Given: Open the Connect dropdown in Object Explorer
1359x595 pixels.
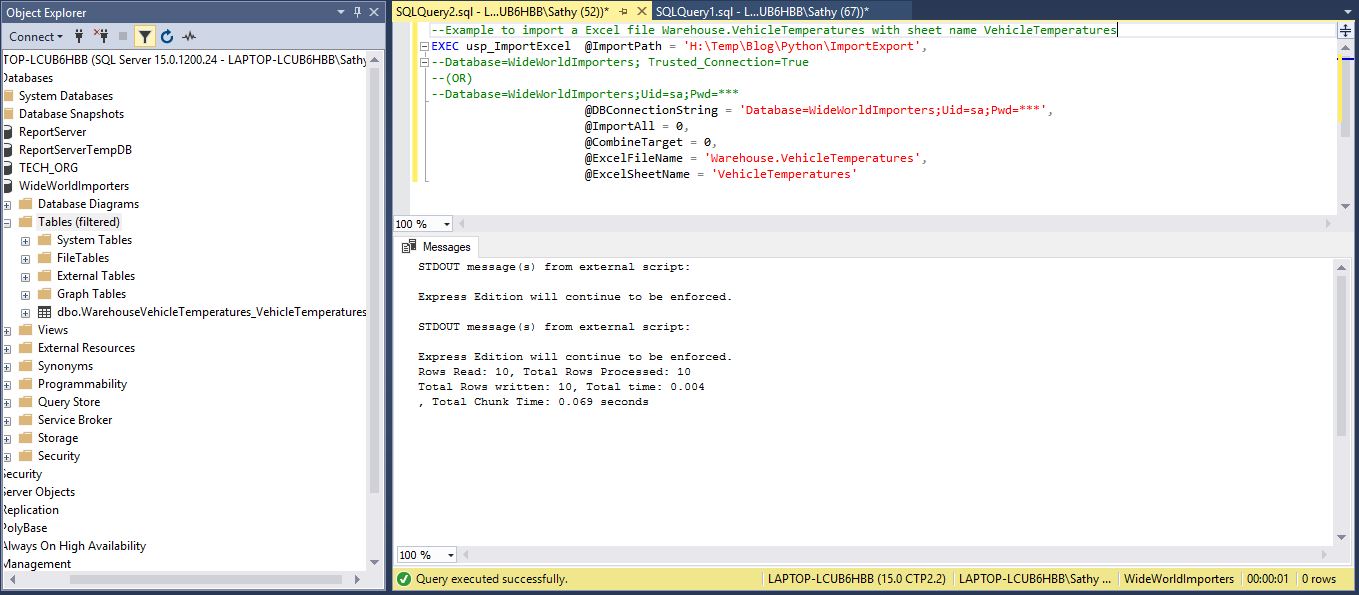Looking at the screenshot, I should tap(36, 37).
